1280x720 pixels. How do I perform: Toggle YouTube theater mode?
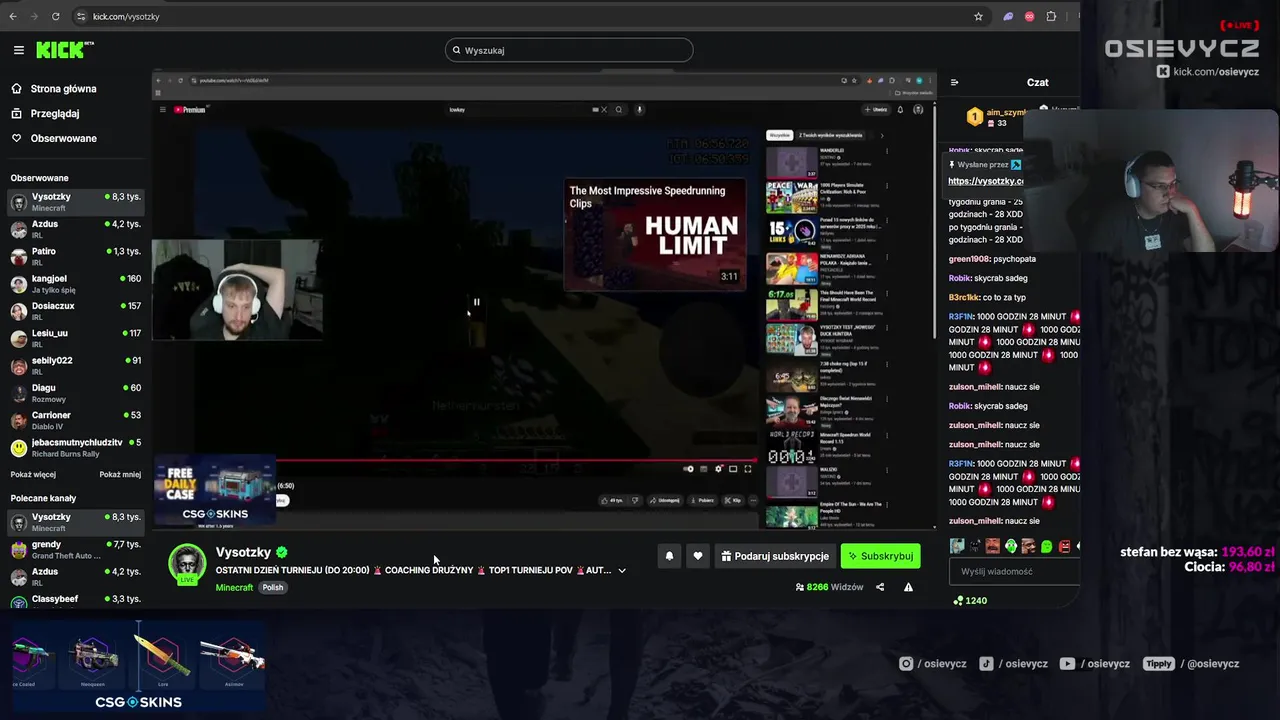tap(733, 469)
